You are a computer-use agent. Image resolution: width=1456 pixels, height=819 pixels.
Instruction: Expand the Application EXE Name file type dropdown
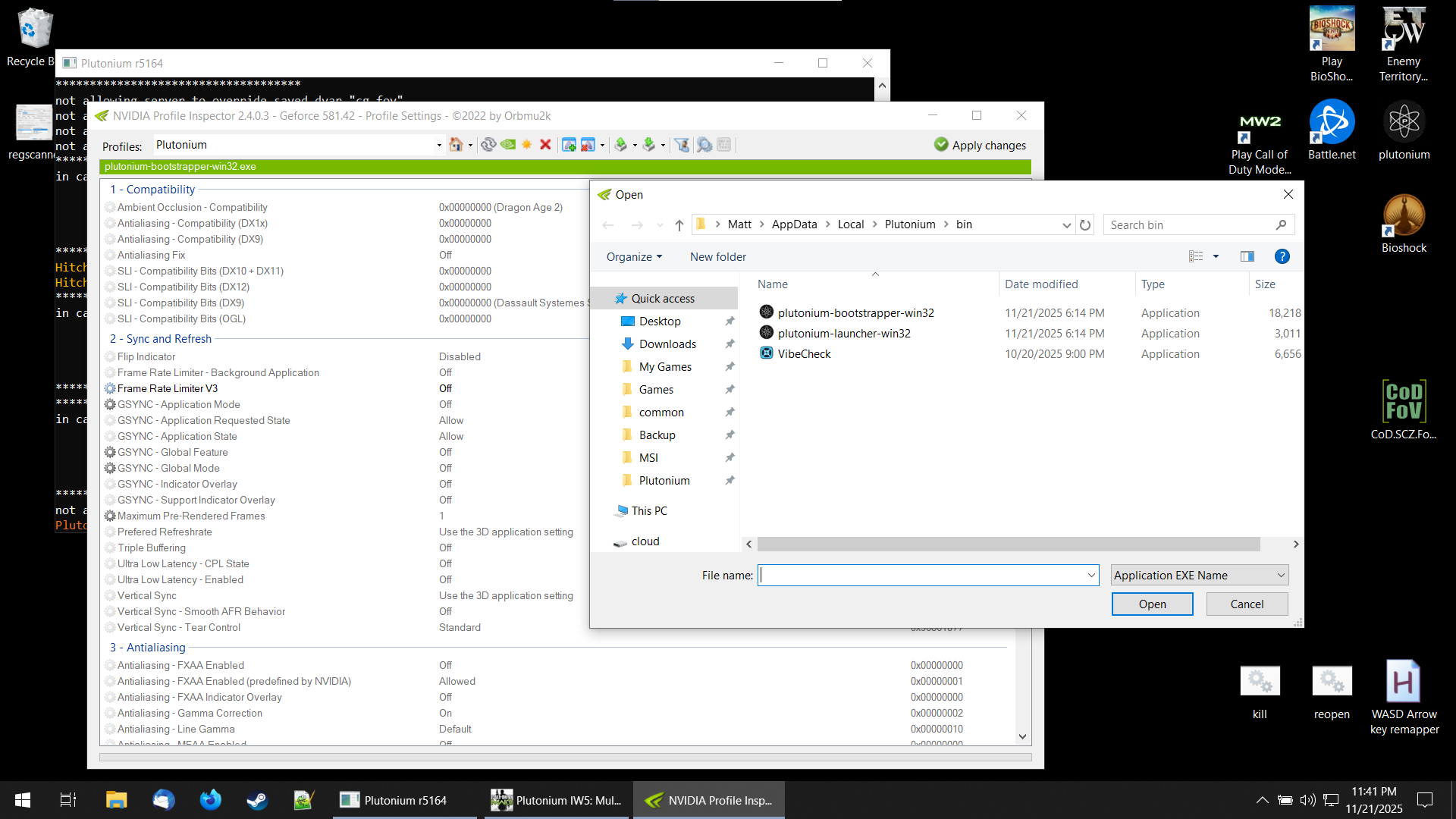[x=1281, y=575]
